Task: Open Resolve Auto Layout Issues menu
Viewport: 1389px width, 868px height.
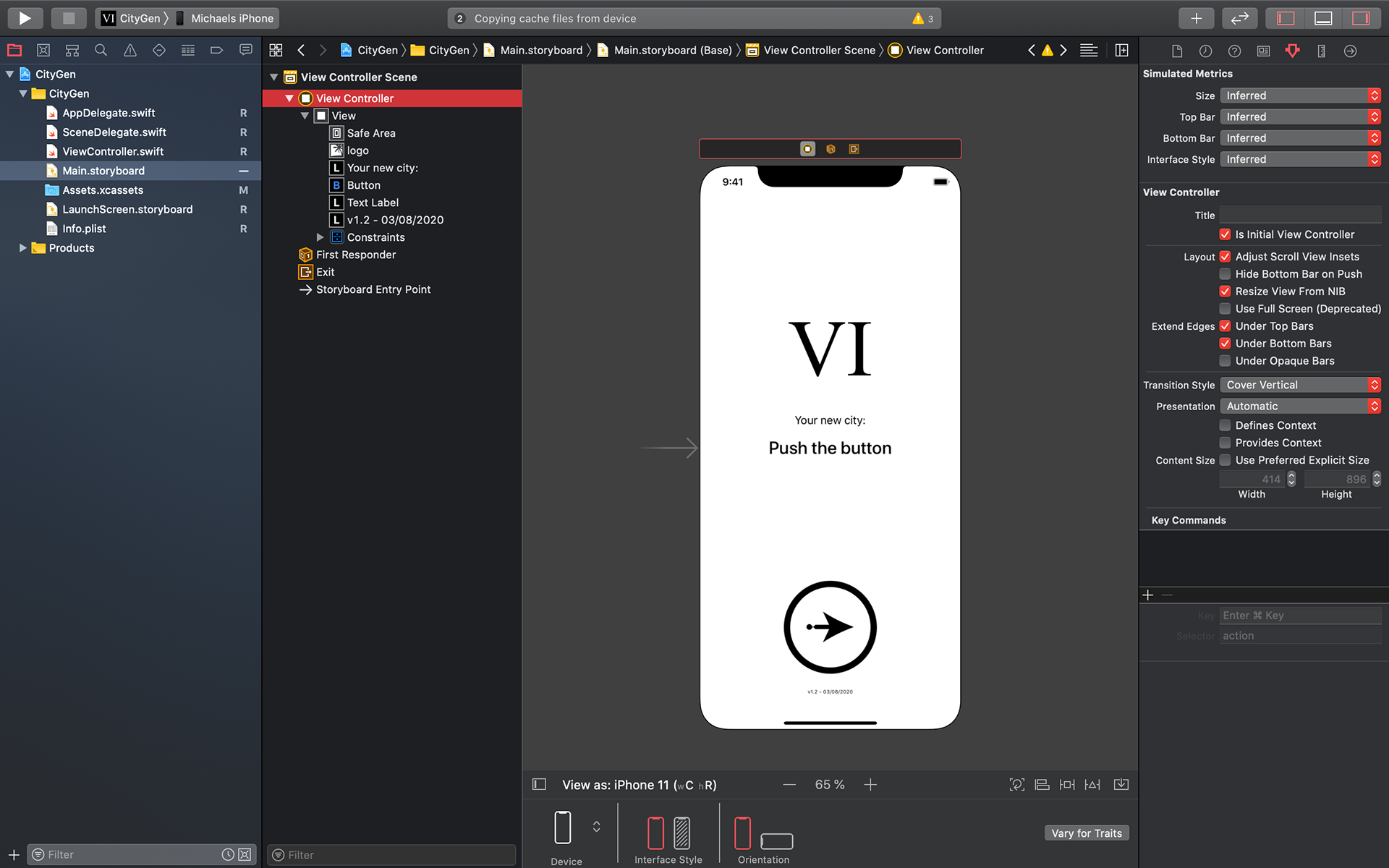Action: tap(1092, 785)
